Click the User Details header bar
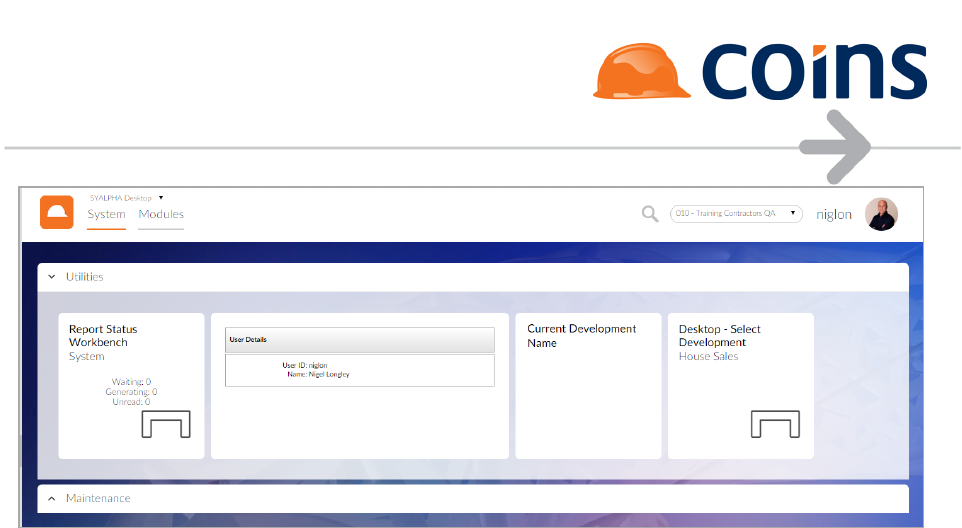This screenshot has width=962, height=528. [x=360, y=340]
